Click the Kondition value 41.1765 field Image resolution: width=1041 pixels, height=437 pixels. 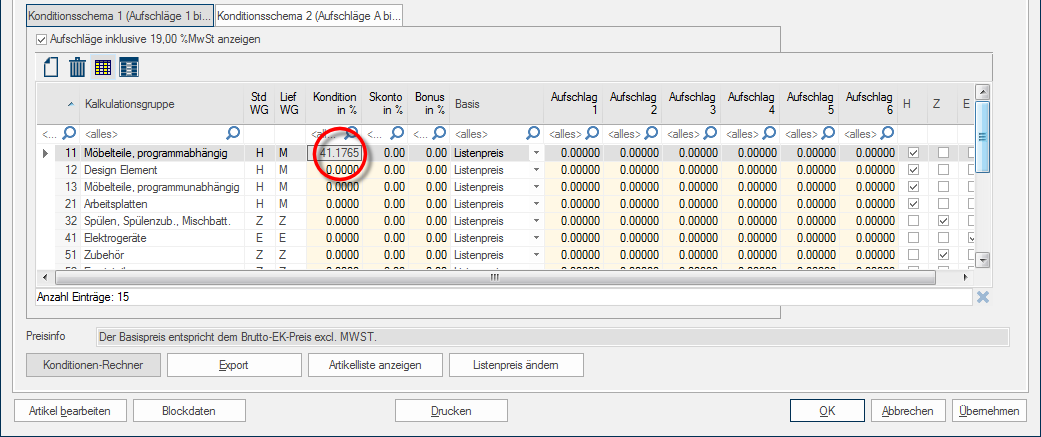[x=338, y=153]
